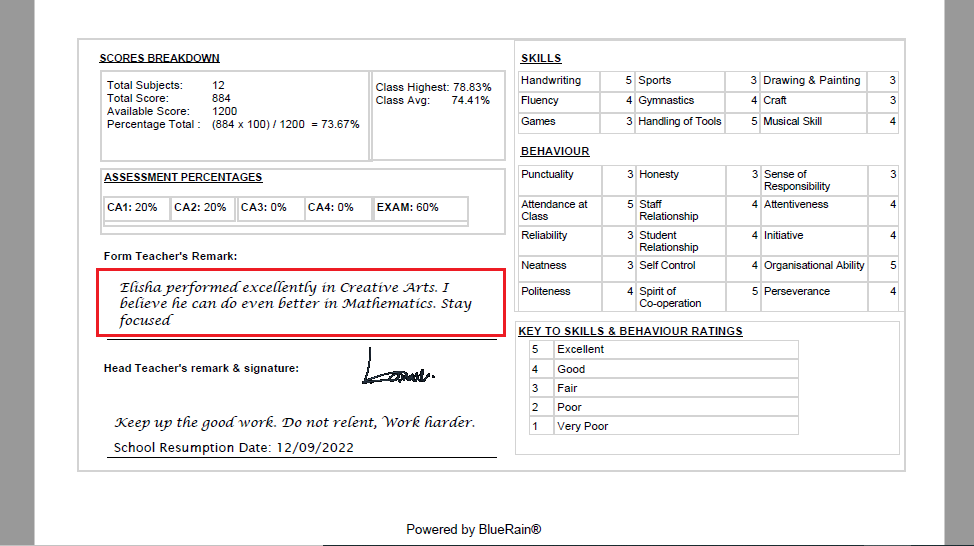The height and width of the screenshot is (546, 974).
Task: Click the Handwriting skill cell
Action: (558, 80)
